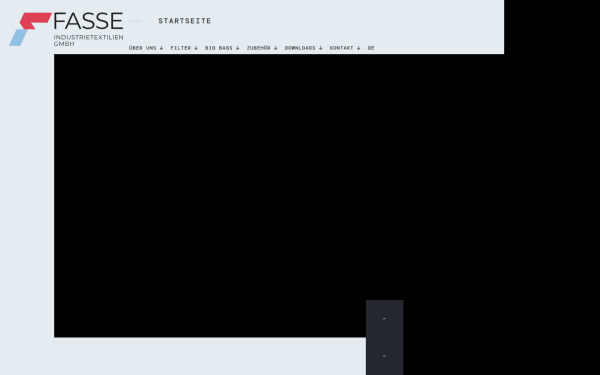The height and width of the screenshot is (375, 600).
Task: Expand the Kontakt menu
Action: click(345, 48)
